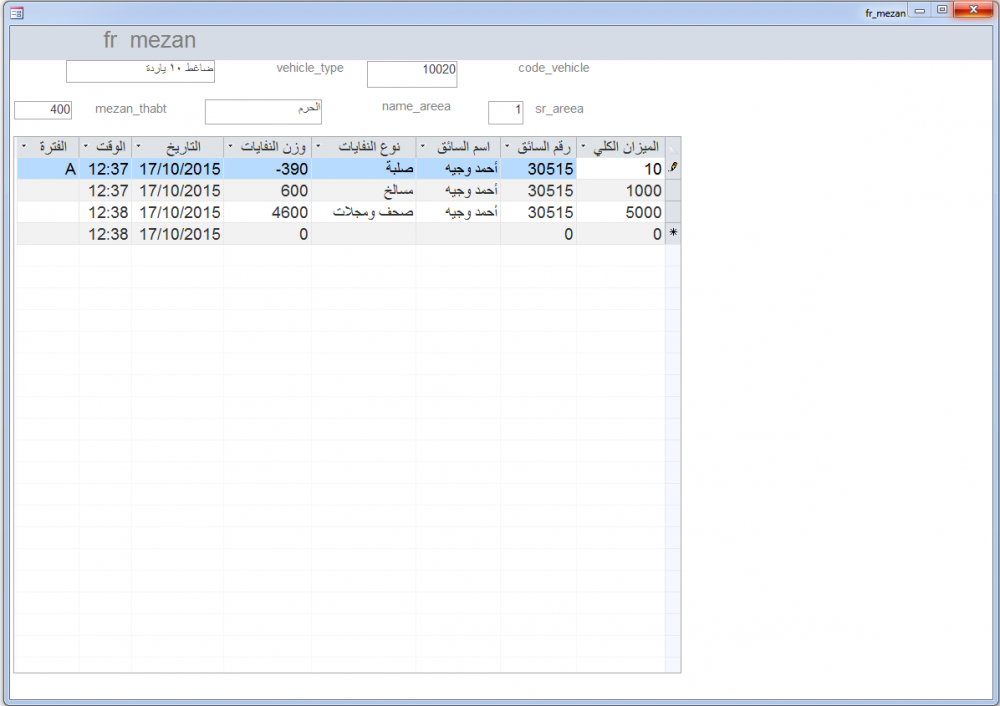Restore the fr_mezan form window

(941, 10)
